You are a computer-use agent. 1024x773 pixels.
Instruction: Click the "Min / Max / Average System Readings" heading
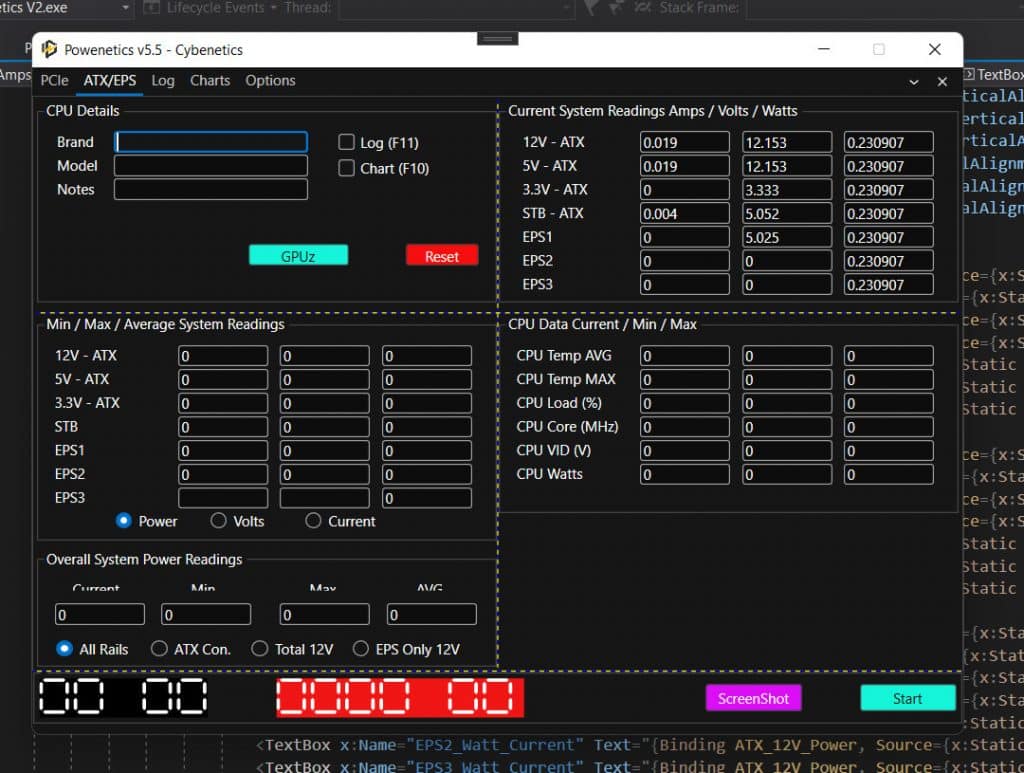[165, 324]
